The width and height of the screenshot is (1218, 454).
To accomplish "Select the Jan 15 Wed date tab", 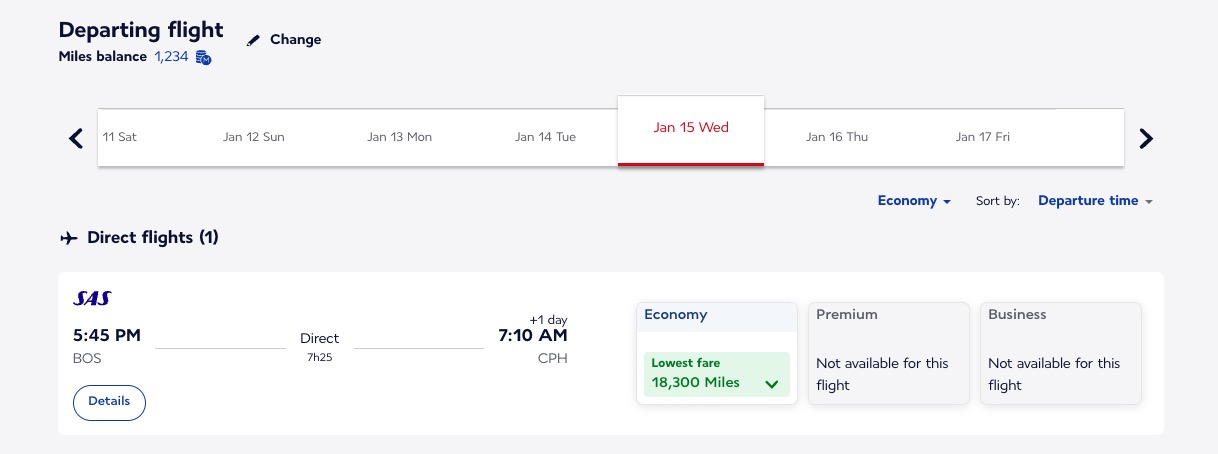I will point(691,128).
